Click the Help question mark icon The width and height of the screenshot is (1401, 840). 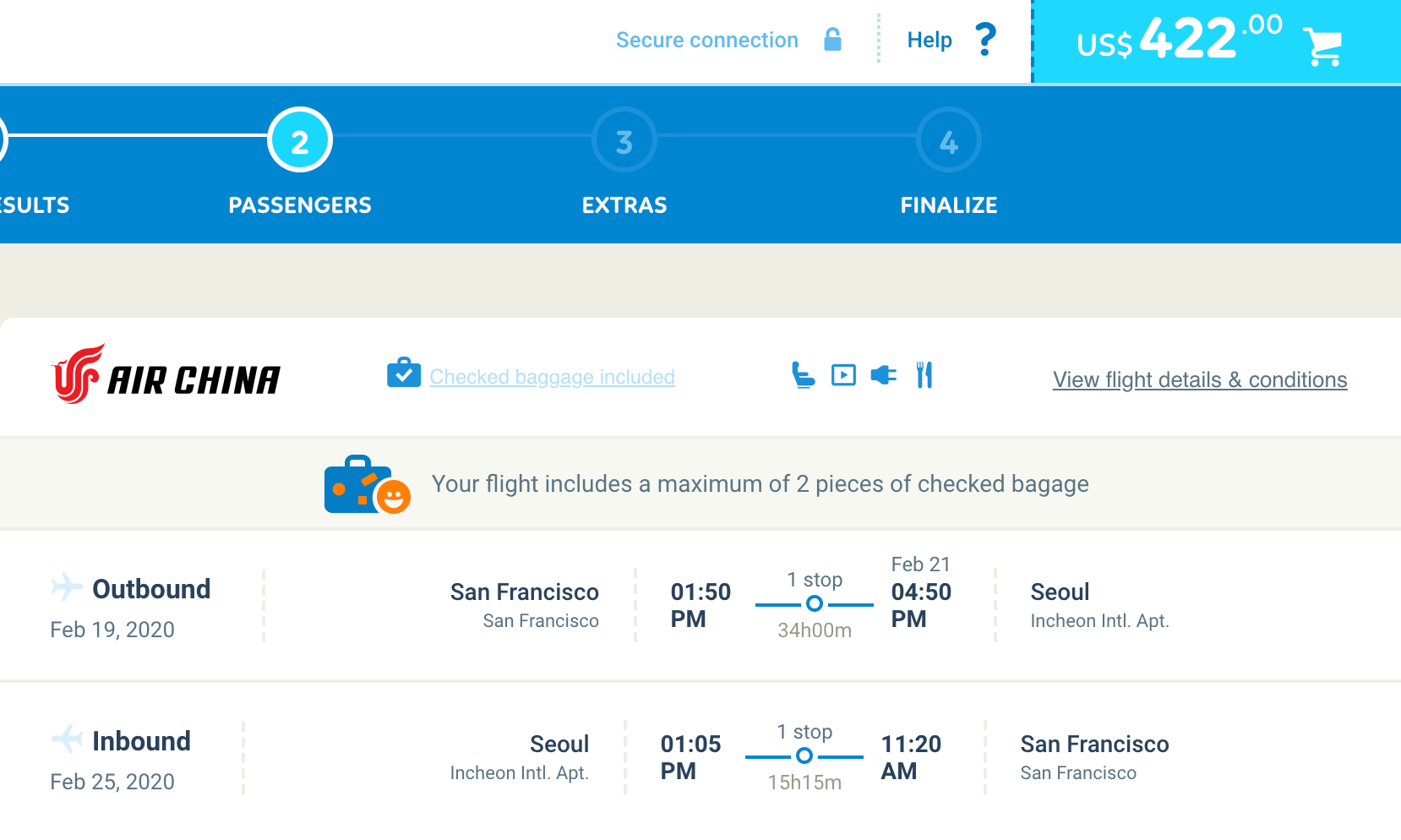click(x=985, y=40)
